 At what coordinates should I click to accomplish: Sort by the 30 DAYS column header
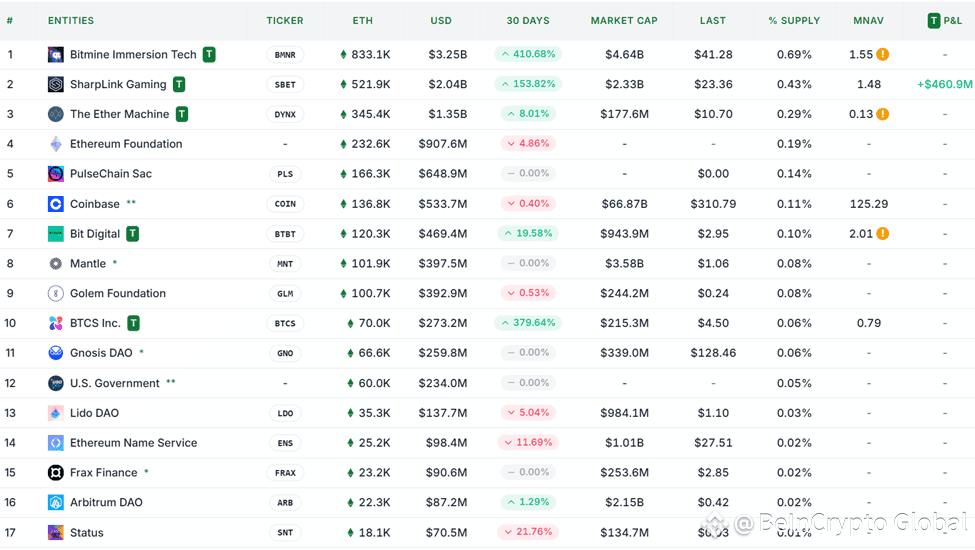click(528, 21)
